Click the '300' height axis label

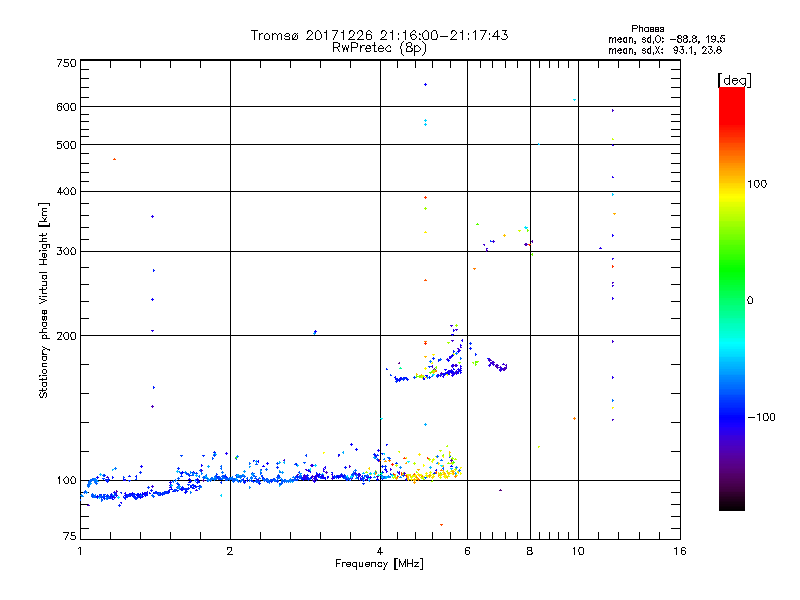[66, 252]
